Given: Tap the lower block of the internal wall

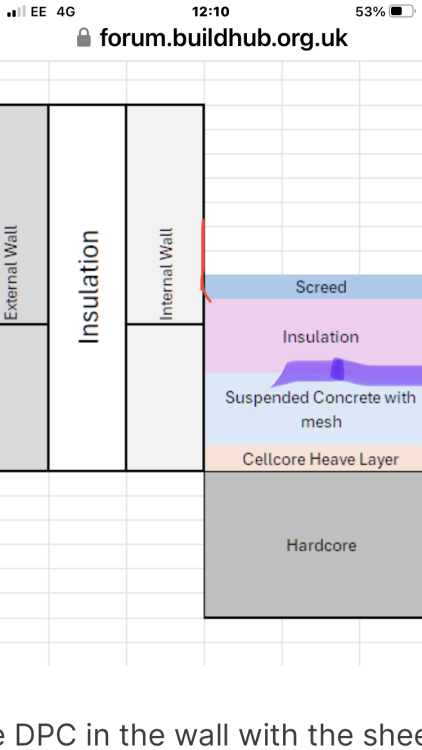Looking at the screenshot, I should (x=165, y=397).
